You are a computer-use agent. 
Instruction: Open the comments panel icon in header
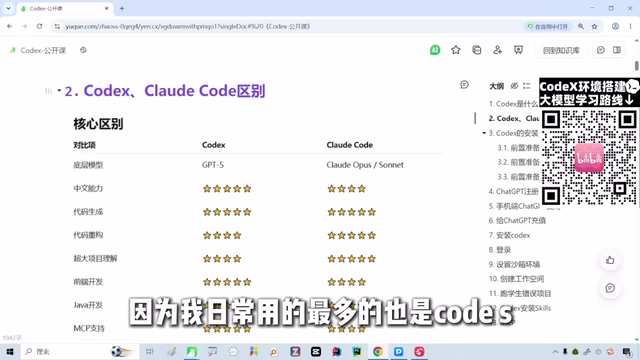click(600, 50)
